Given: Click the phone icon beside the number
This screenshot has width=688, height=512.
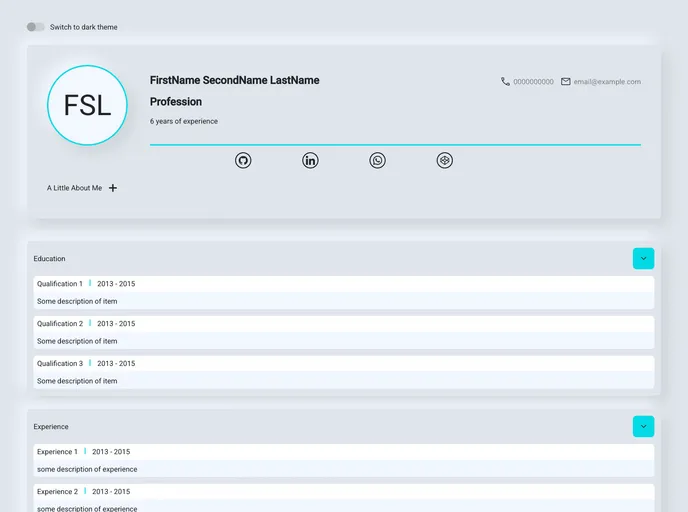Looking at the screenshot, I should pos(505,82).
